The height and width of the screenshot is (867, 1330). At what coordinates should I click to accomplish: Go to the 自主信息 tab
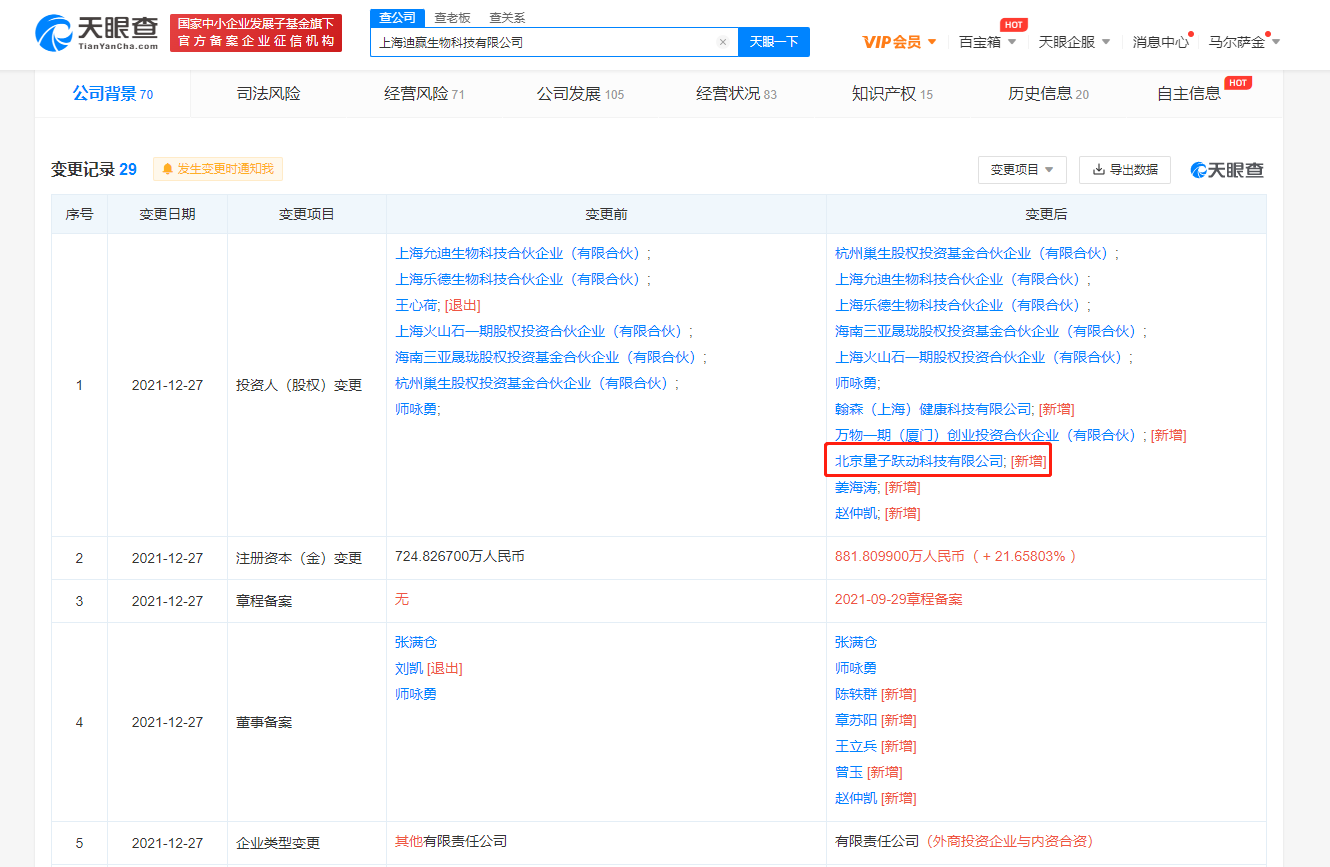[x=1189, y=94]
